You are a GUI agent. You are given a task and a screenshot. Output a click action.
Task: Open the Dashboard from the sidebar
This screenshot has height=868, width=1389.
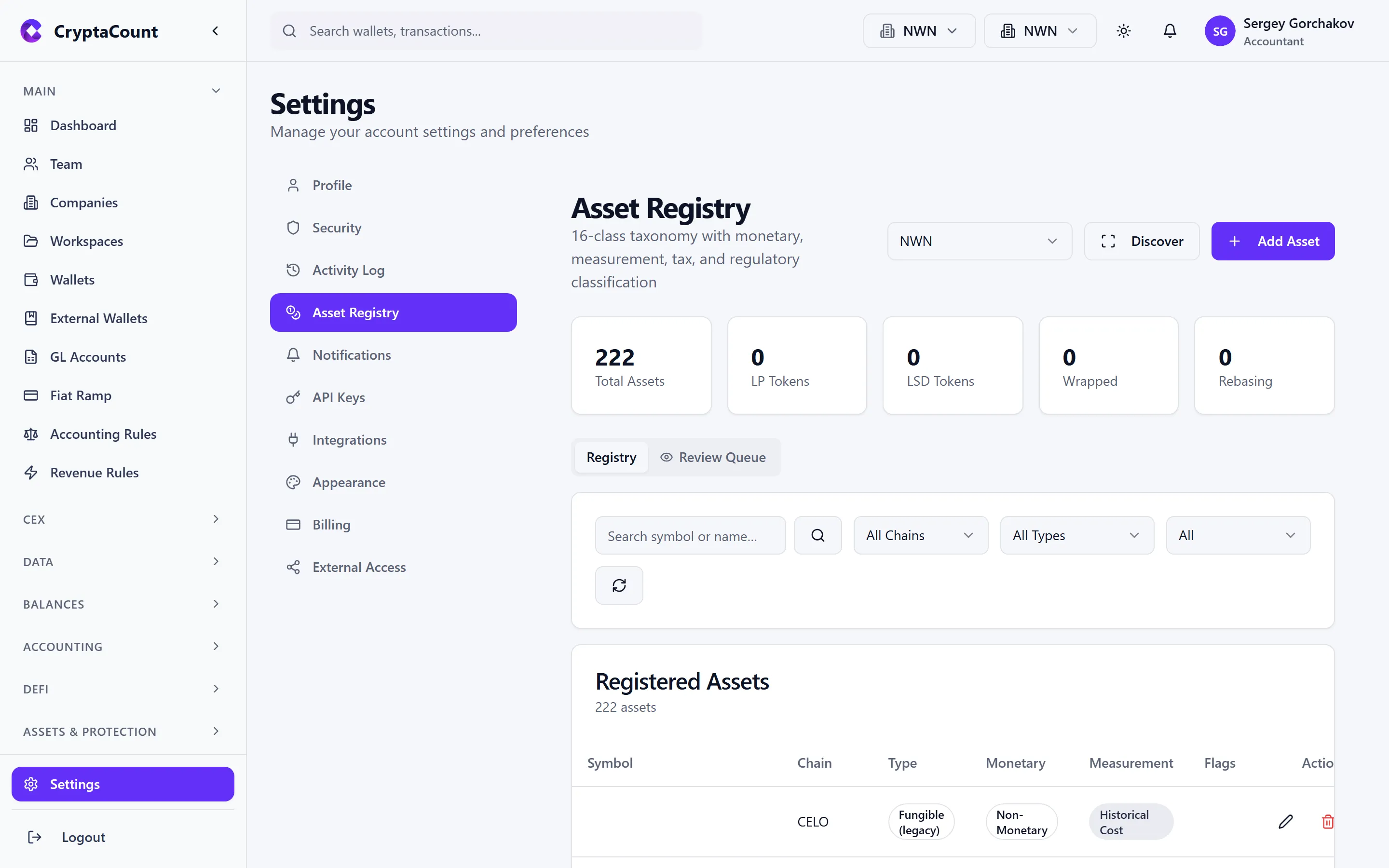[83, 125]
